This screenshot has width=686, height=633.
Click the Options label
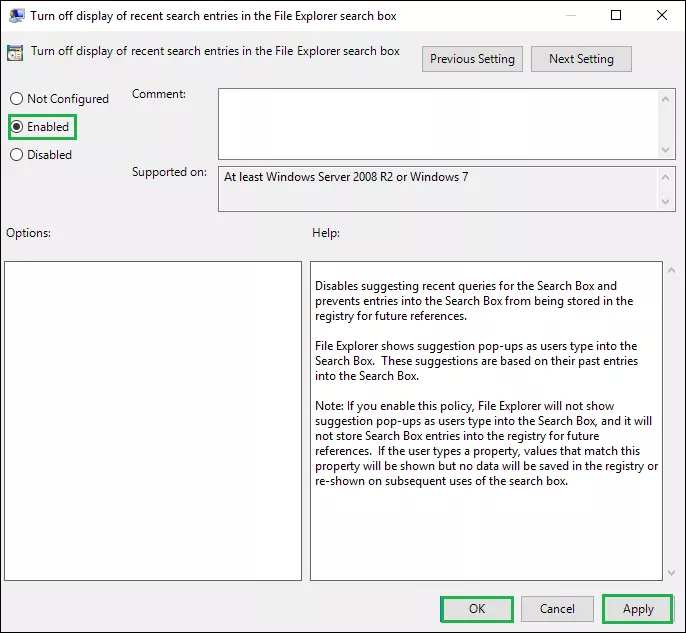(x=28, y=233)
